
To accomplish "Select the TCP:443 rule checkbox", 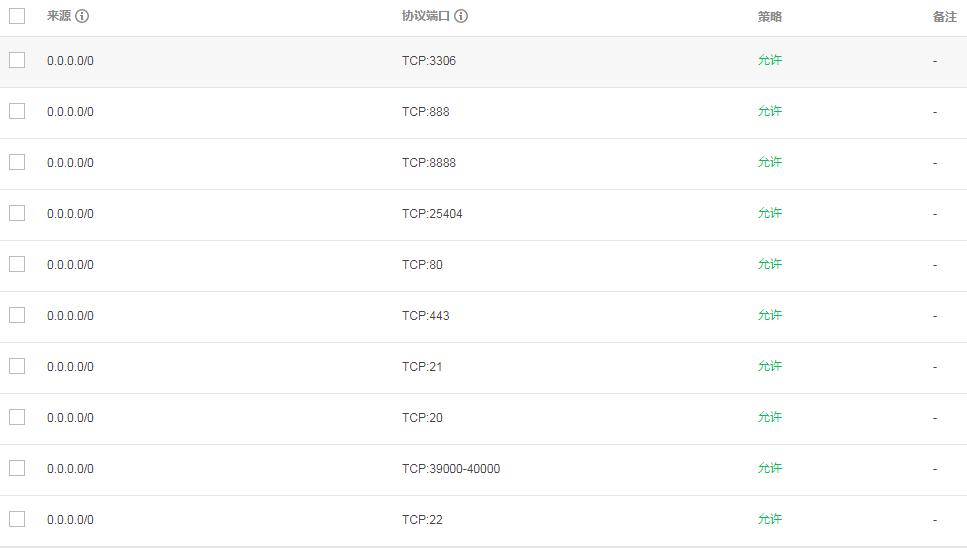I will (17, 315).
